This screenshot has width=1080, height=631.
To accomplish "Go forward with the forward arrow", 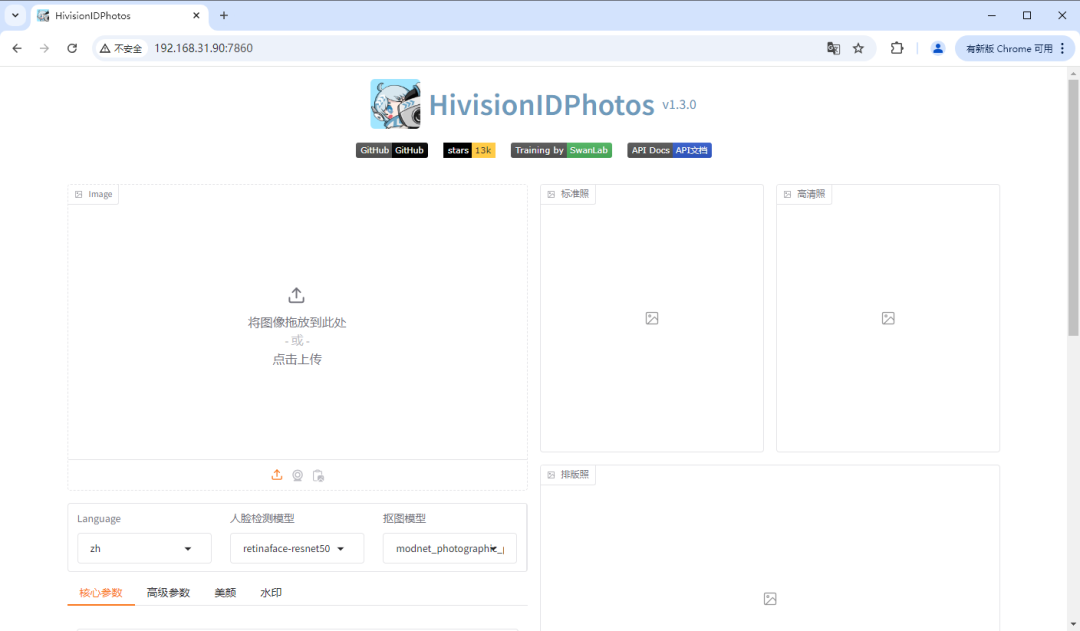I will coord(44,48).
